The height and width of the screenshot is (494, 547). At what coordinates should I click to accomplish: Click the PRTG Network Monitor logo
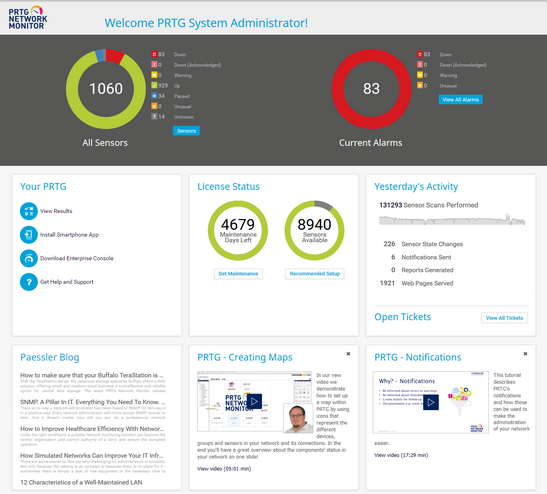[x=28, y=17]
